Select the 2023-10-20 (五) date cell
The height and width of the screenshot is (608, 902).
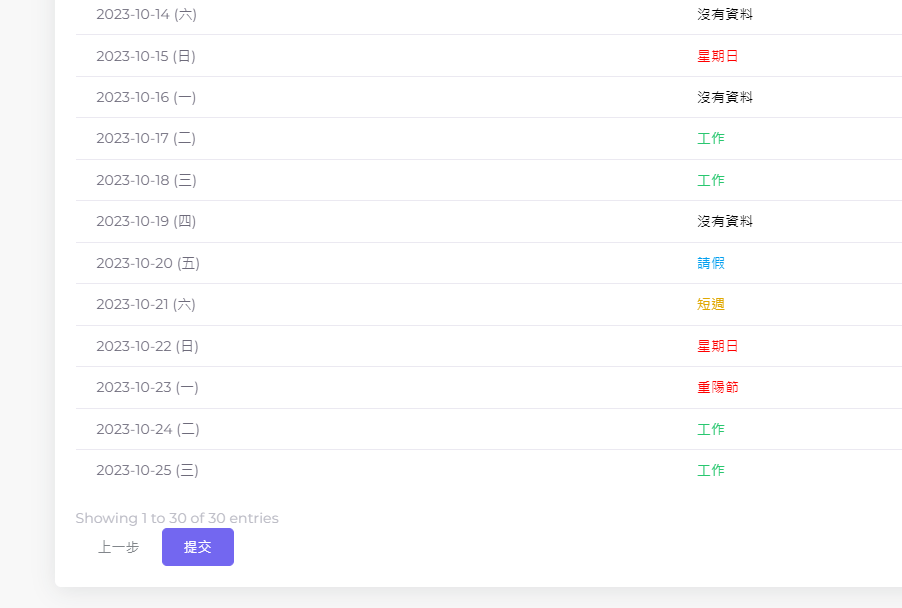coord(148,263)
